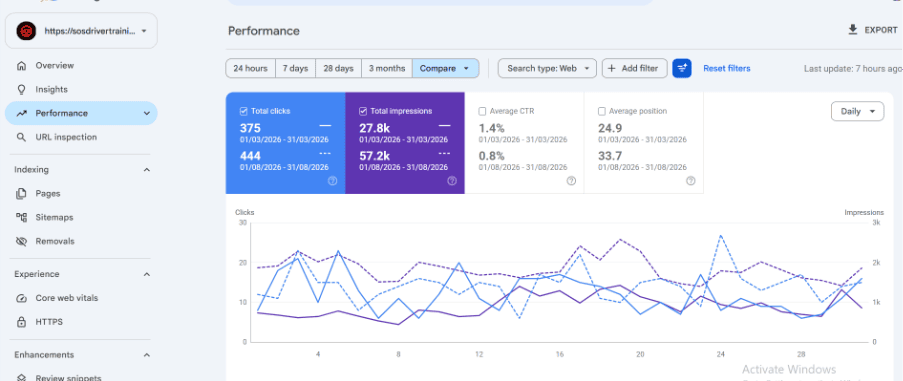Expand the Performance menu chevron

click(146, 113)
